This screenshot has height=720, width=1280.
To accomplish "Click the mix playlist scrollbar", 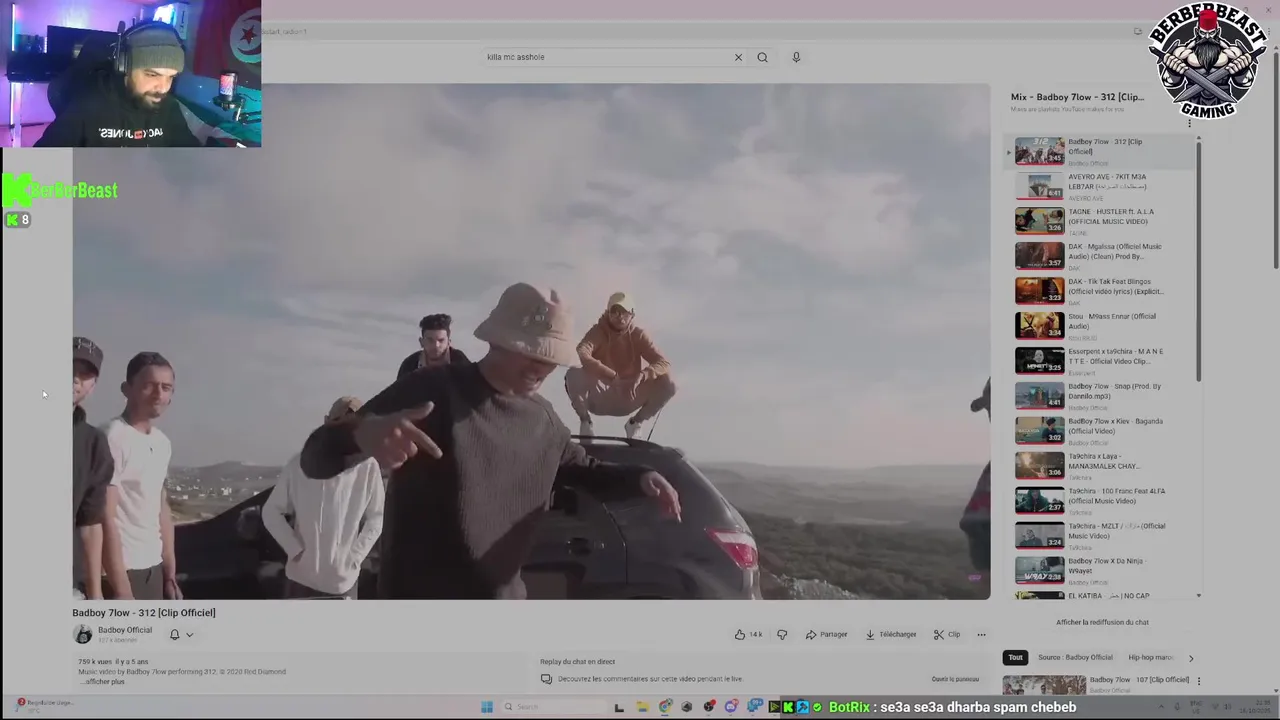I will coord(1198,260).
